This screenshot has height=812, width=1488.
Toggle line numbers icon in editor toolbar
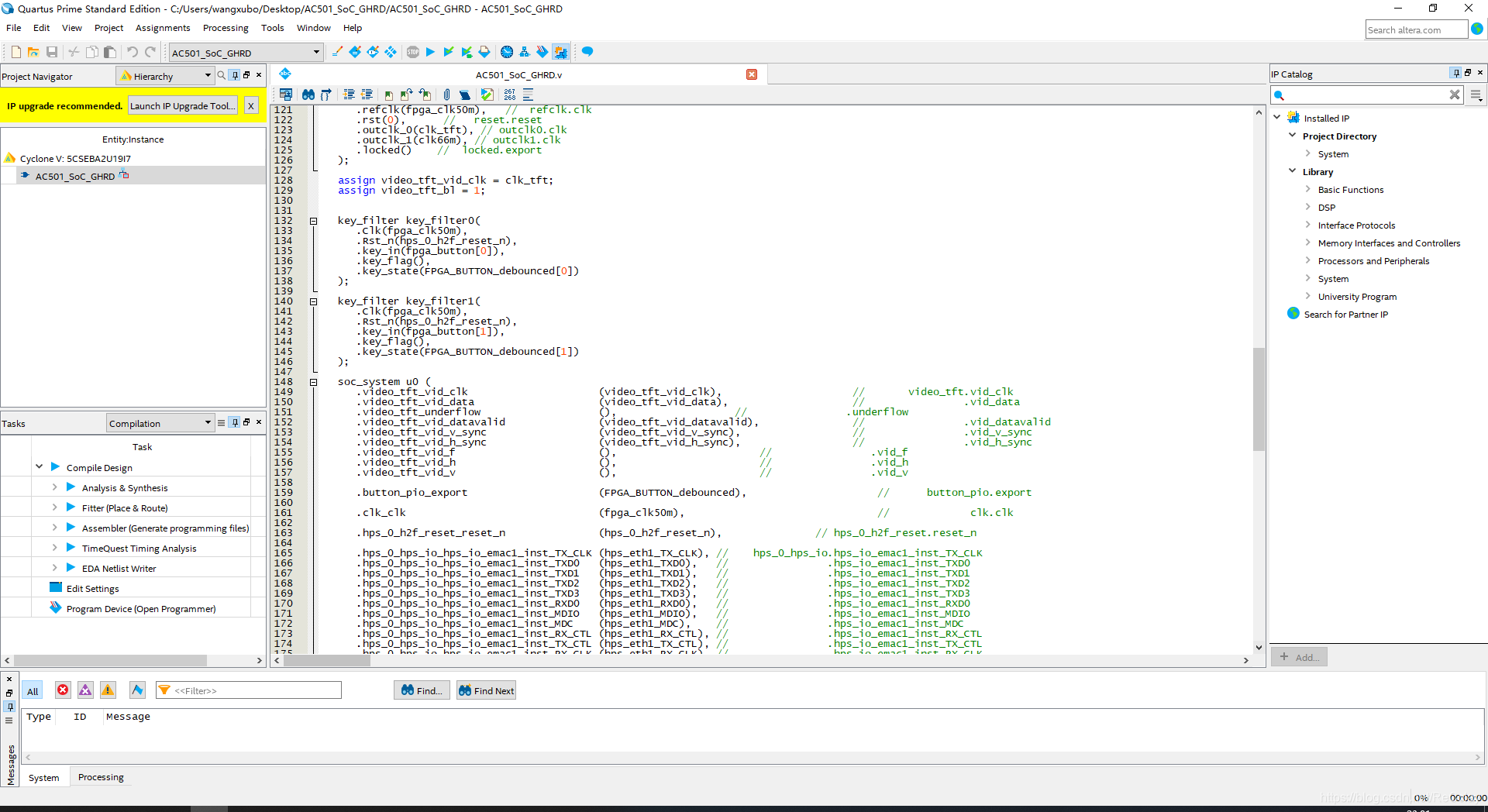pyautogui.click(x=509, y=95)
